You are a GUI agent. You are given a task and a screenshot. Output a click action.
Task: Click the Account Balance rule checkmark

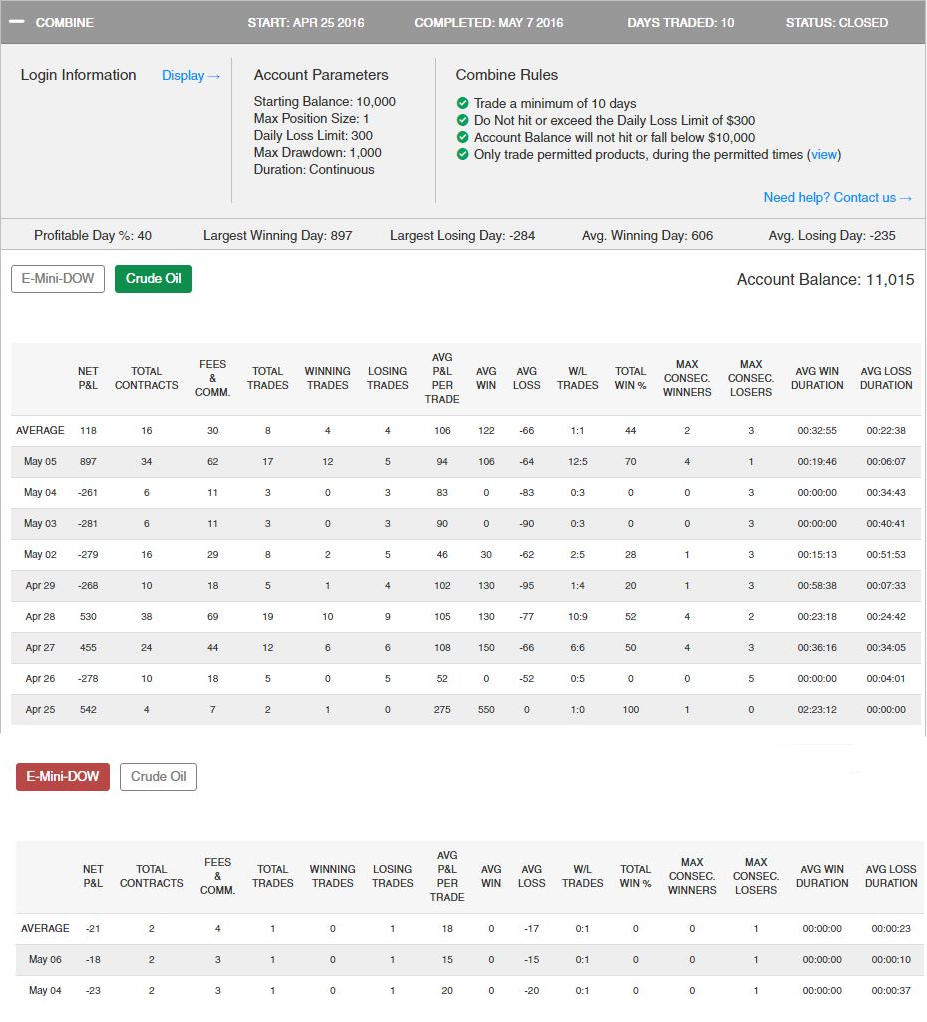click(462, 138)
